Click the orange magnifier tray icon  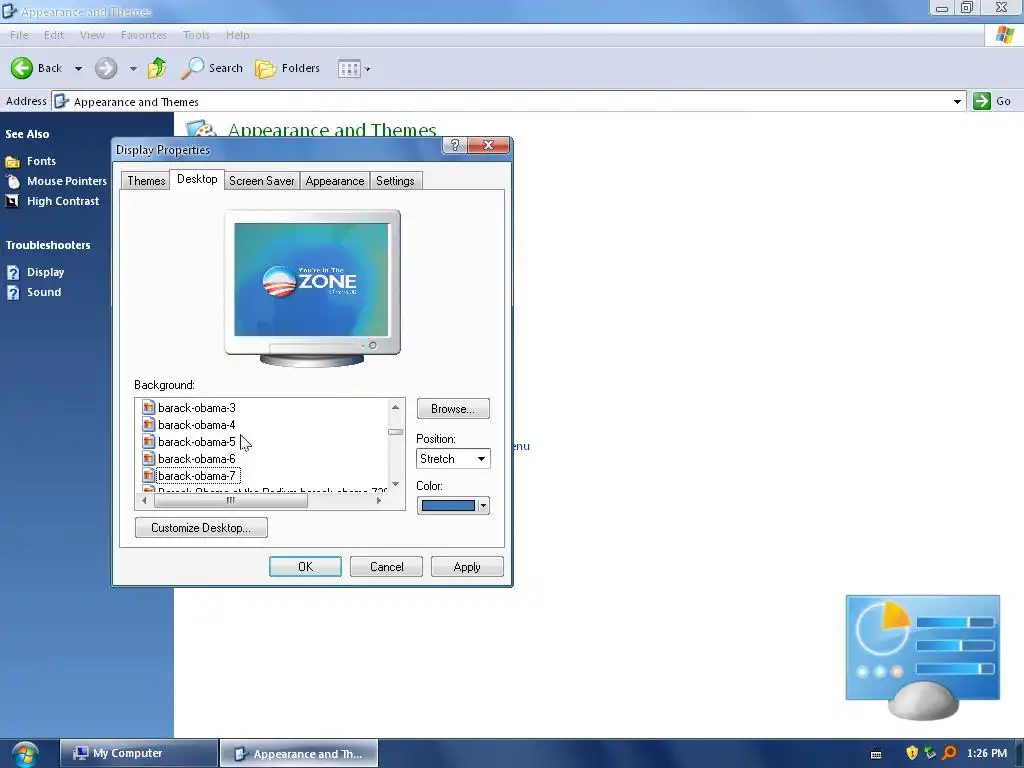coord(950,753)
